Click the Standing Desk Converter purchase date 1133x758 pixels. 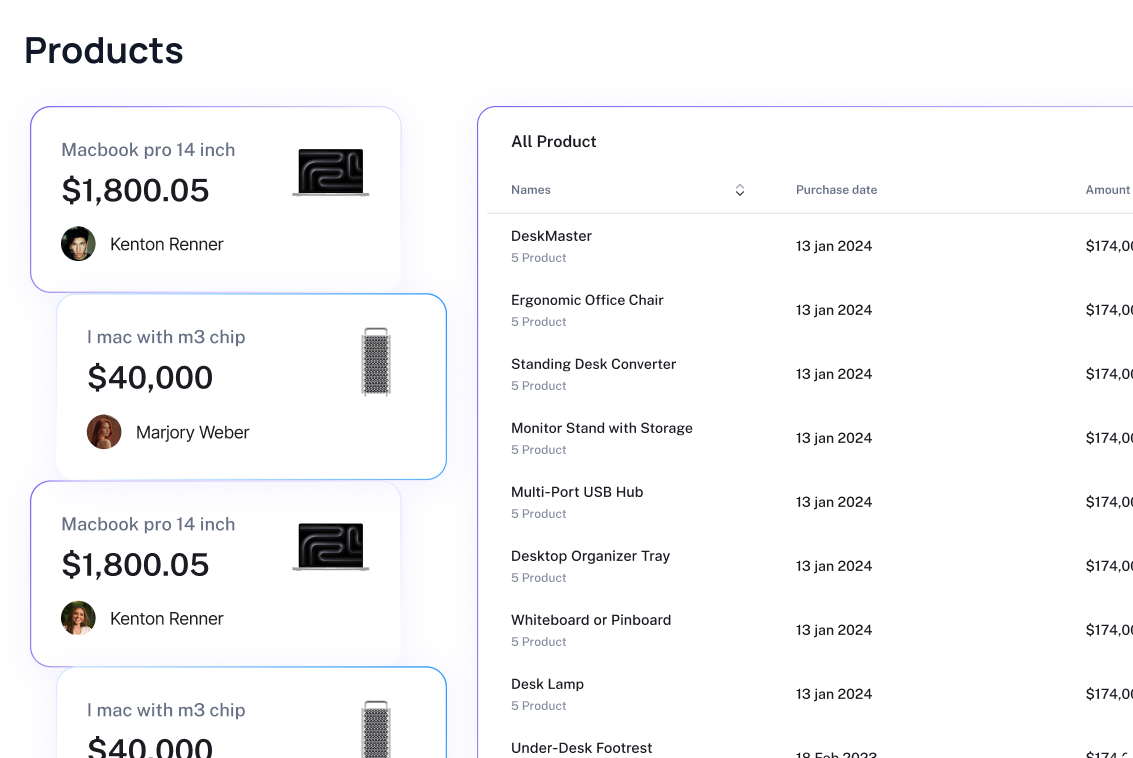click(834, 374)
